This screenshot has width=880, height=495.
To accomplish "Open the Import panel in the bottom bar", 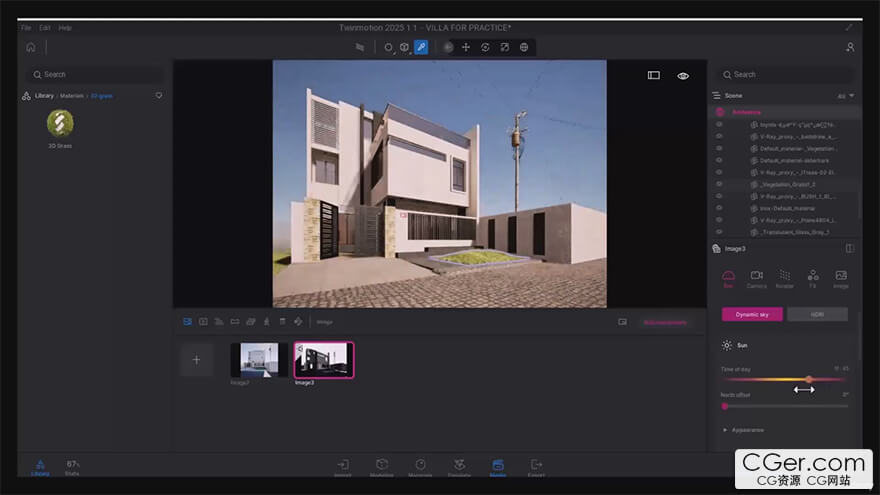I will [x=343, y=466].
